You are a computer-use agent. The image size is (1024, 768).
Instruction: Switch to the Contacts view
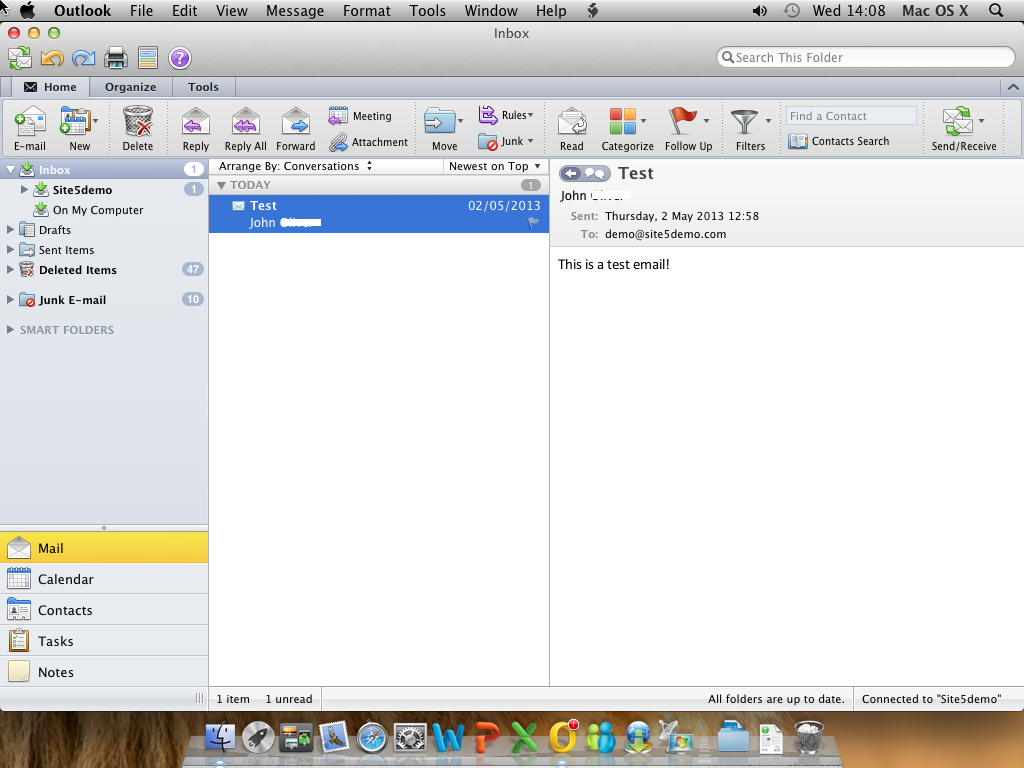pyautogui.click(x=104, y=610)
